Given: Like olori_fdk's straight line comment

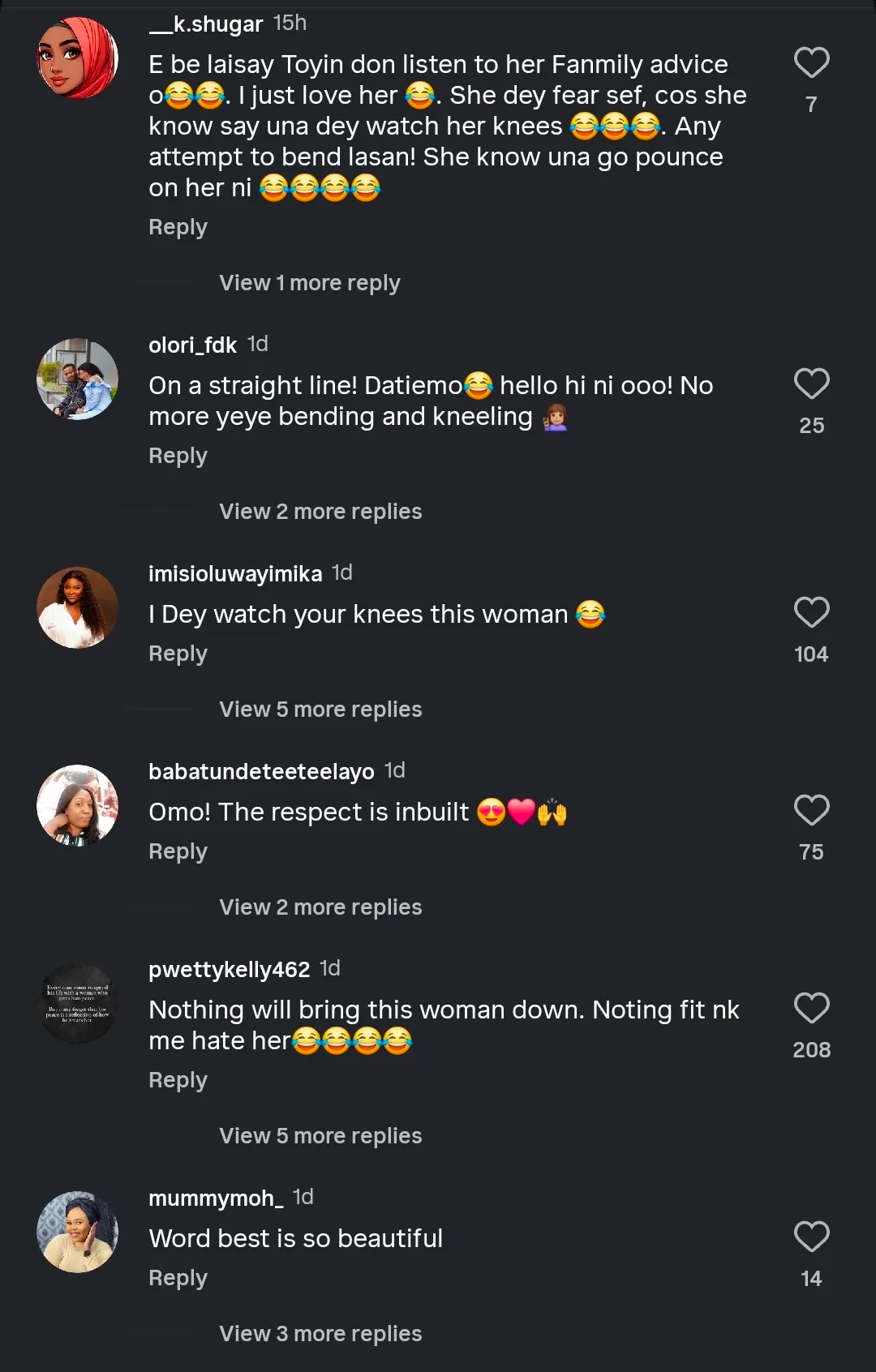Looking at the screenshot, I should click(811, 384).
